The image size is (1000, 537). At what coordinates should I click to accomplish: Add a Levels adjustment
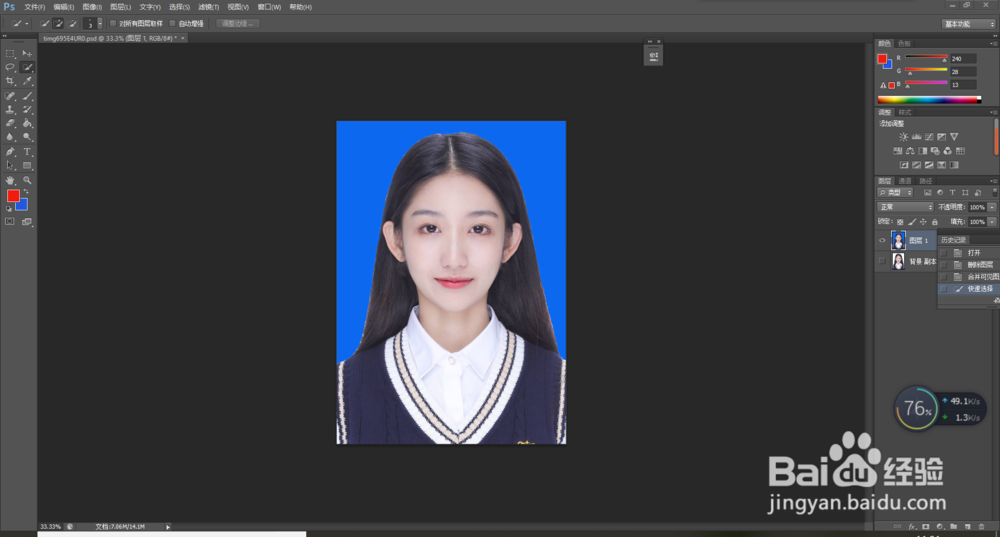916,136
